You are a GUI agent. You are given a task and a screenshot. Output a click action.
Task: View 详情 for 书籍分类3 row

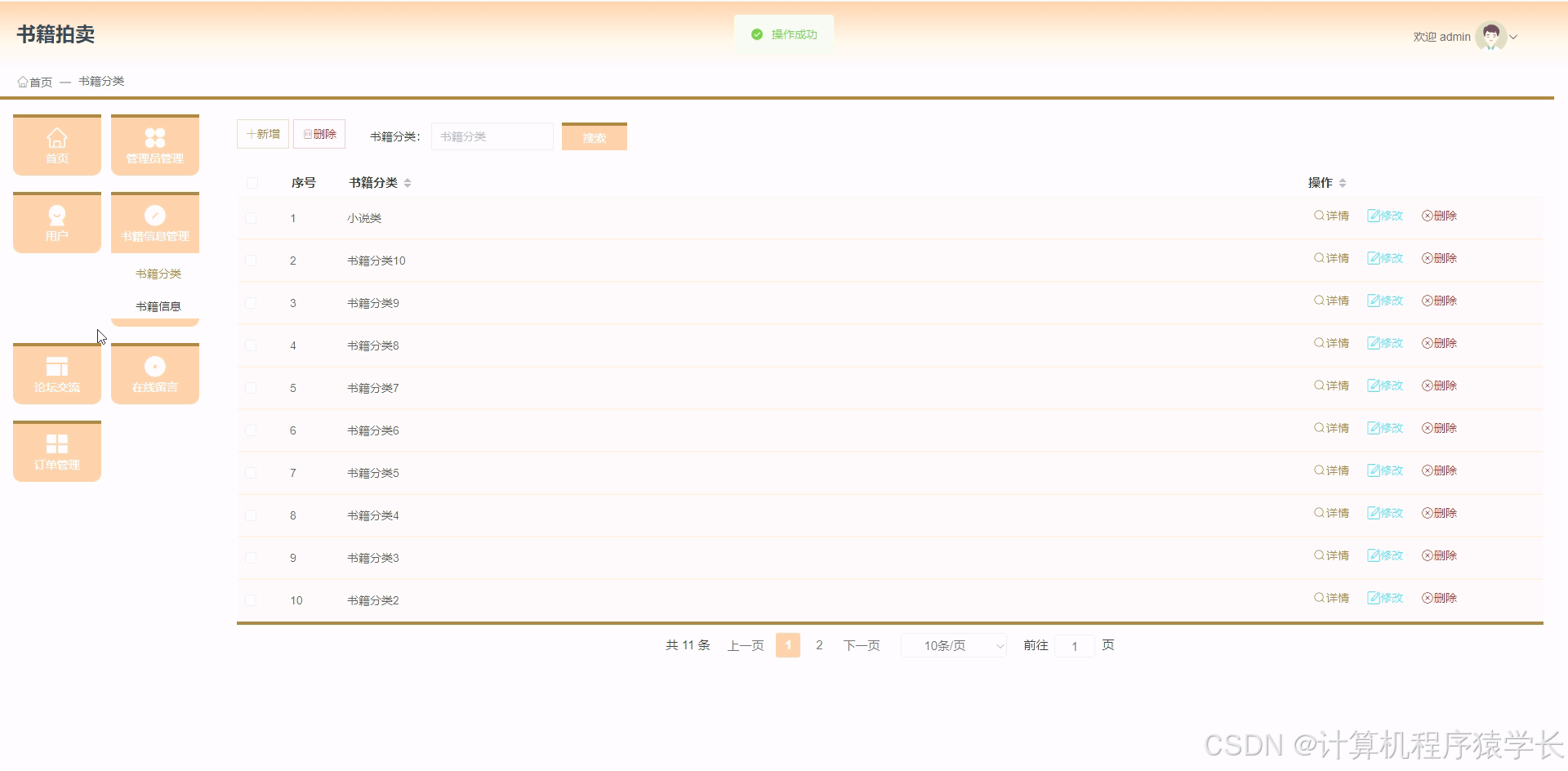(1331, 555)
